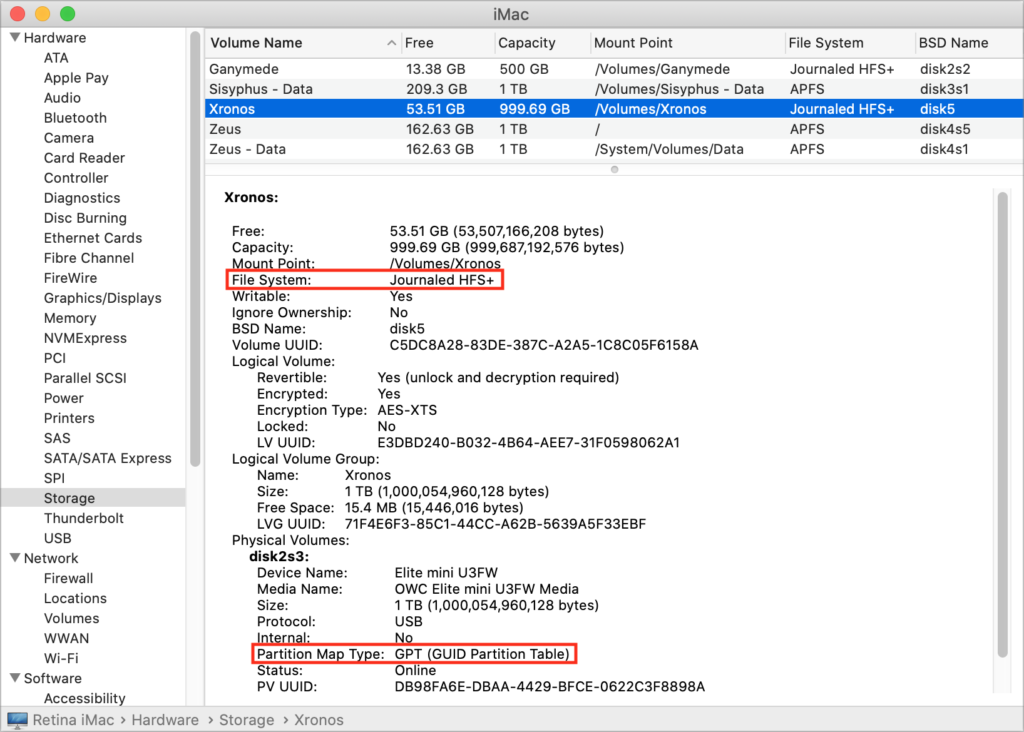1024x732 pixels.
Task: Click Hardware in the bottom path bar
Action: (x=165, y=720)
